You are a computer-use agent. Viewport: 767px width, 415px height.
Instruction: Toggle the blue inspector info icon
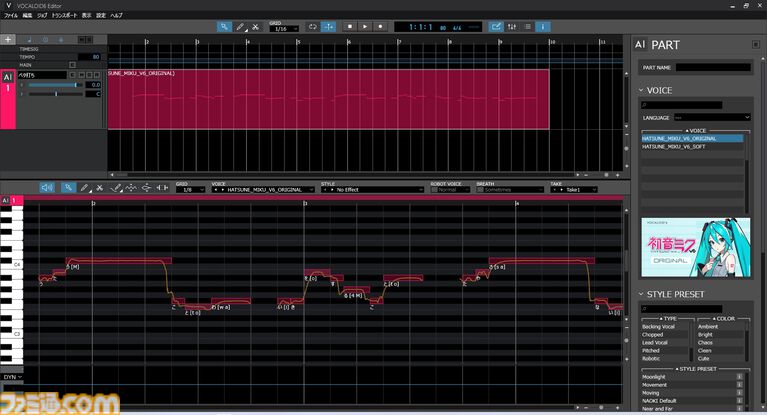[543, 27]
